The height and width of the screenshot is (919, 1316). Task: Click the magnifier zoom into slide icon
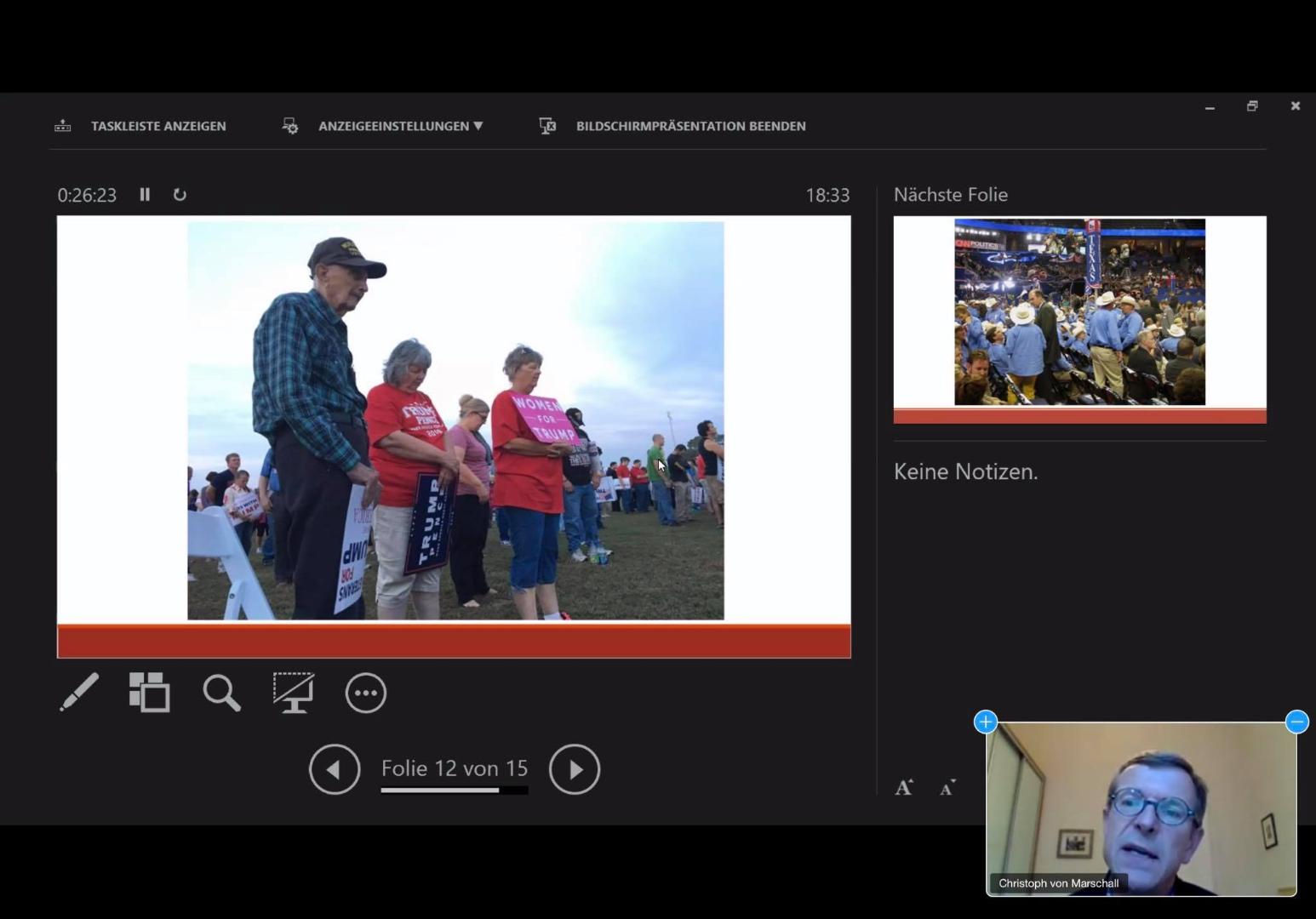click(221, 693)
